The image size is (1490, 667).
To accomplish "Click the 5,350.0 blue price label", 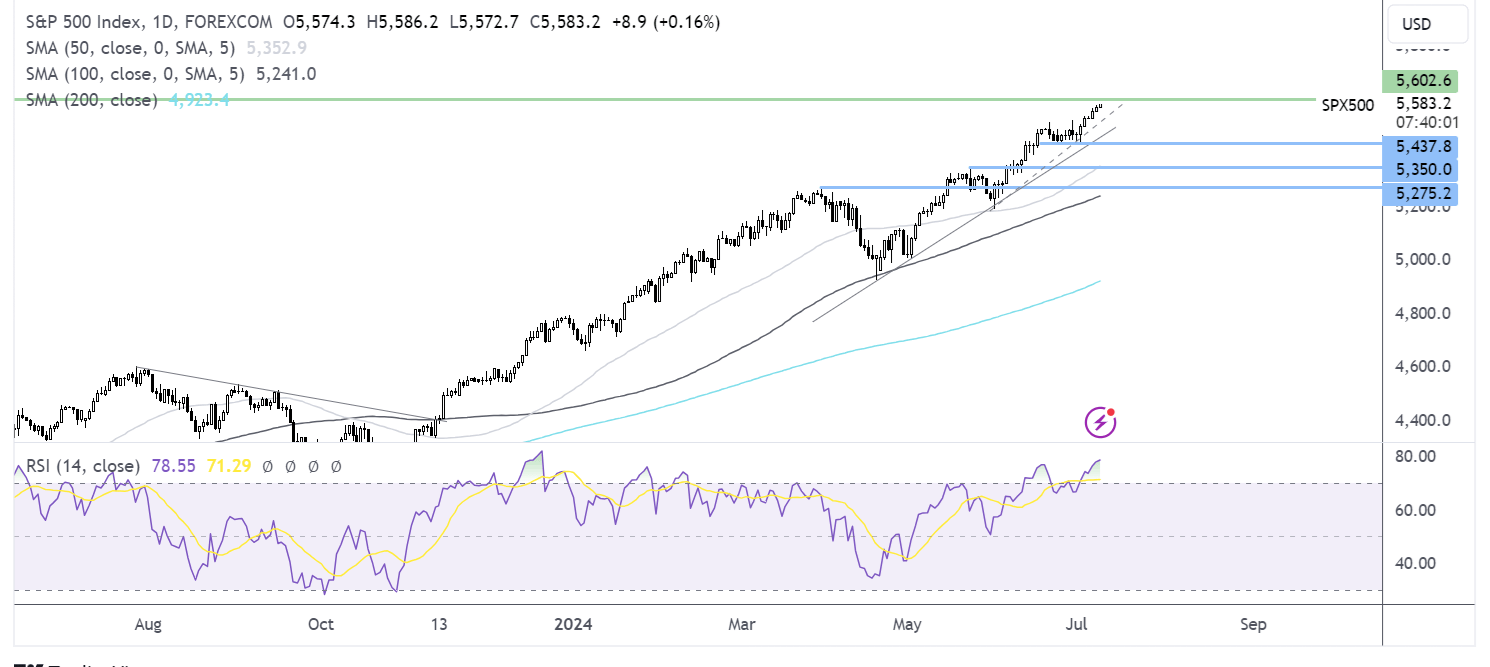I will click(x=1419, y=169).
